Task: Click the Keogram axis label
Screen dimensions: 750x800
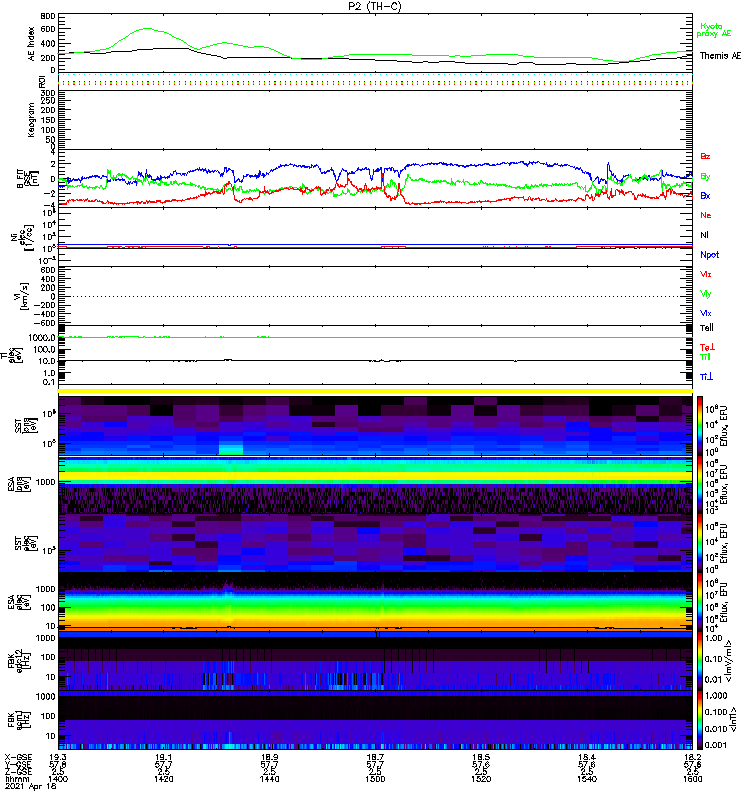Action: [x=32, y=120]
